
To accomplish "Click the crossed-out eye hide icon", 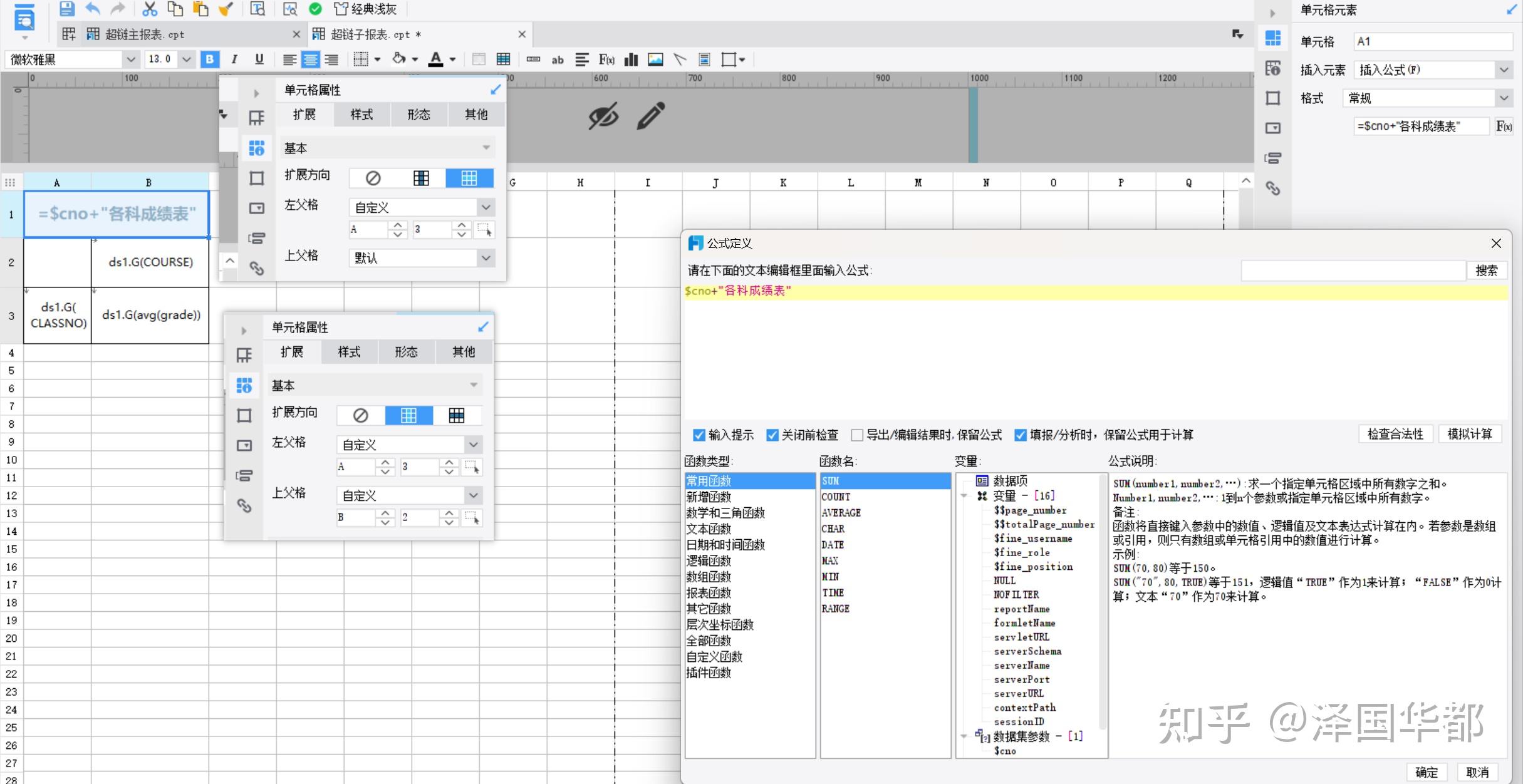I will (x=603, y=116).
